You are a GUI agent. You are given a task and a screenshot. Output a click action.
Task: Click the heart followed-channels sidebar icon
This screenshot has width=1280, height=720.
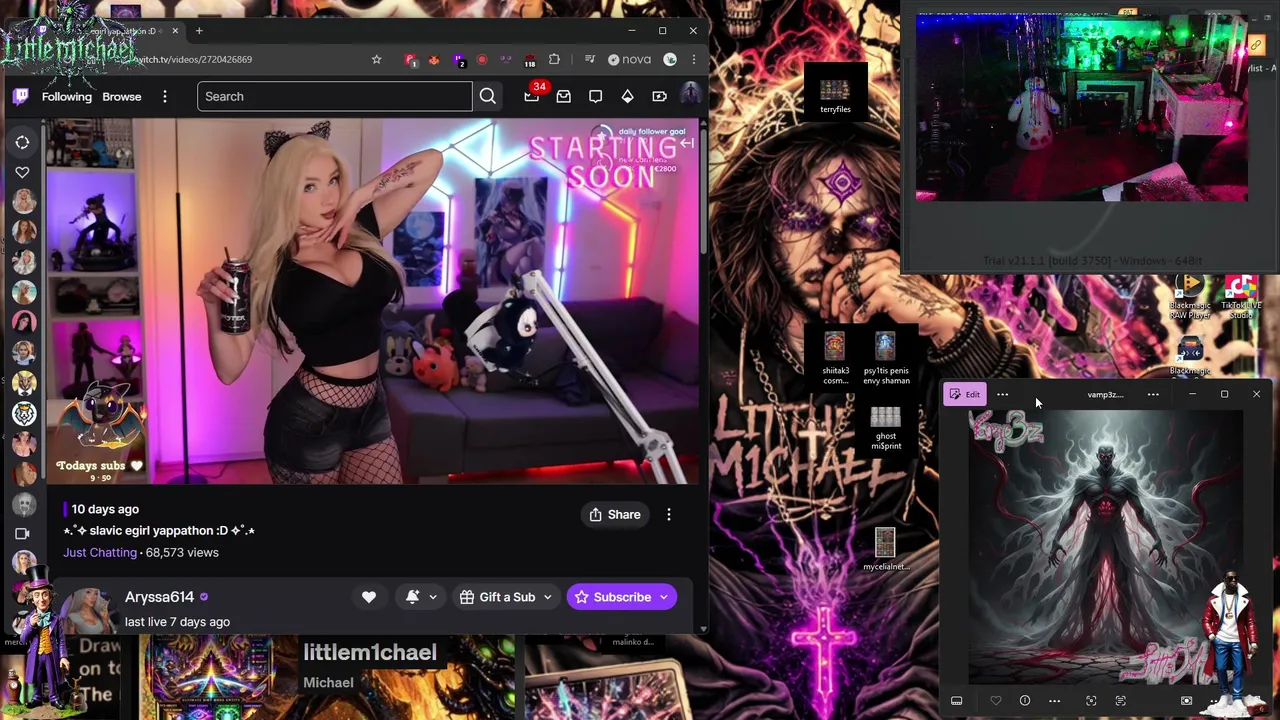(x=22, y=172)
